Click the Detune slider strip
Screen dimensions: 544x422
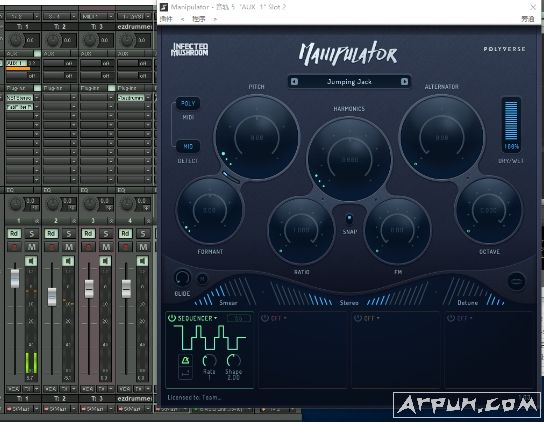tap(473, 292)
